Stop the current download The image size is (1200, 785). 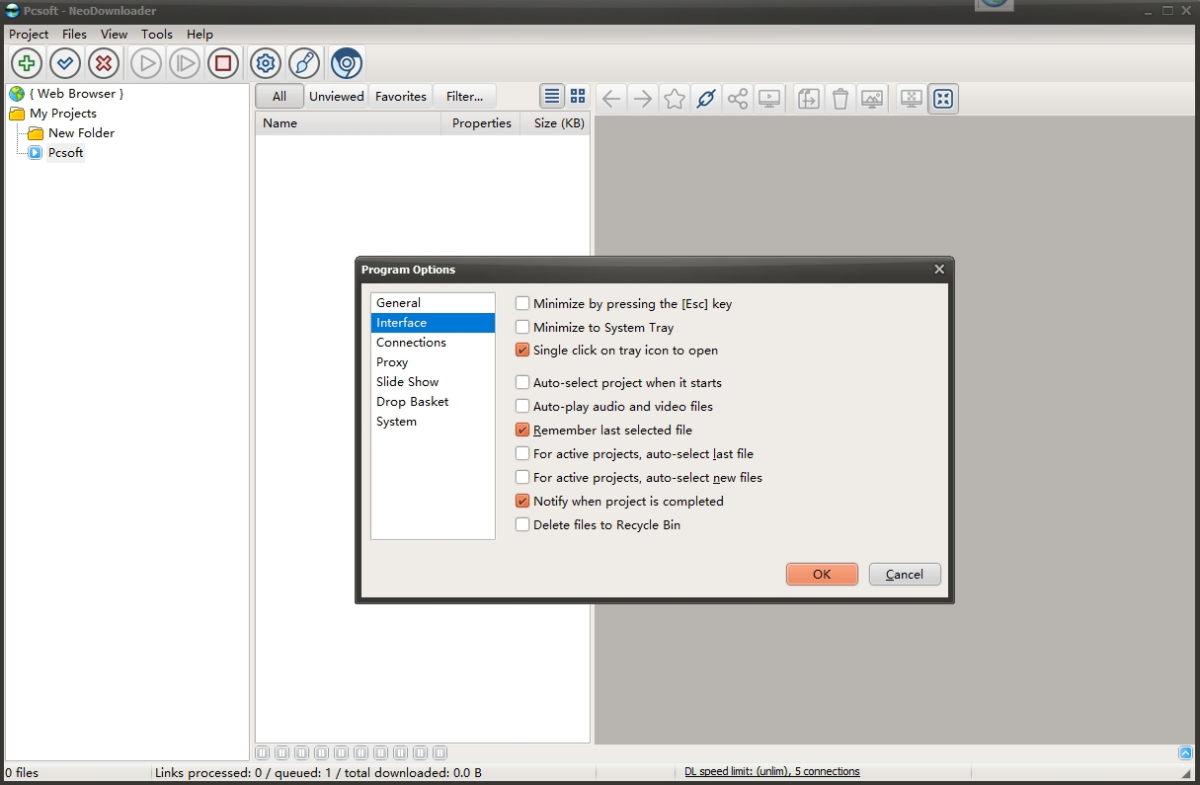click(x=222, y=62)
